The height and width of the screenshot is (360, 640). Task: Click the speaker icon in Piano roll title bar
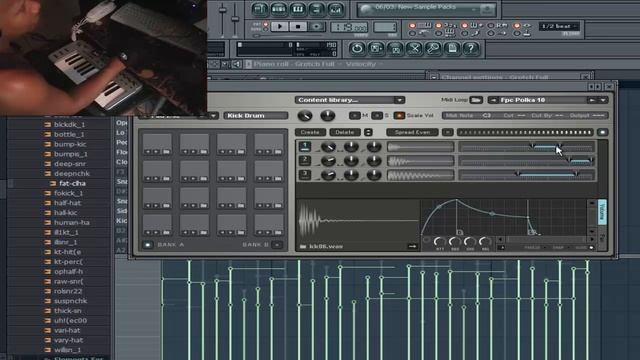click(237, 64)
